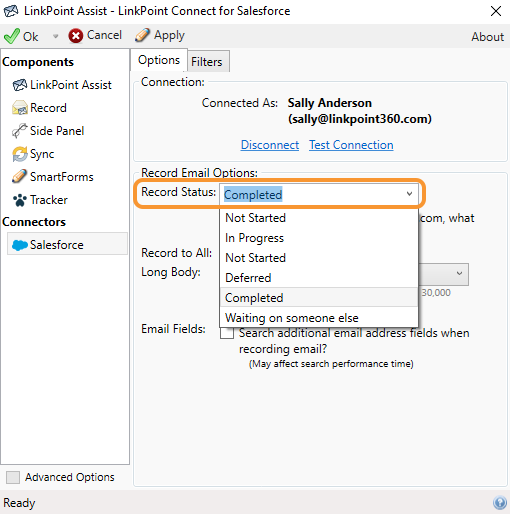
Task: Collapse the Record Status dropdown arrow
Action: (409, 194)
